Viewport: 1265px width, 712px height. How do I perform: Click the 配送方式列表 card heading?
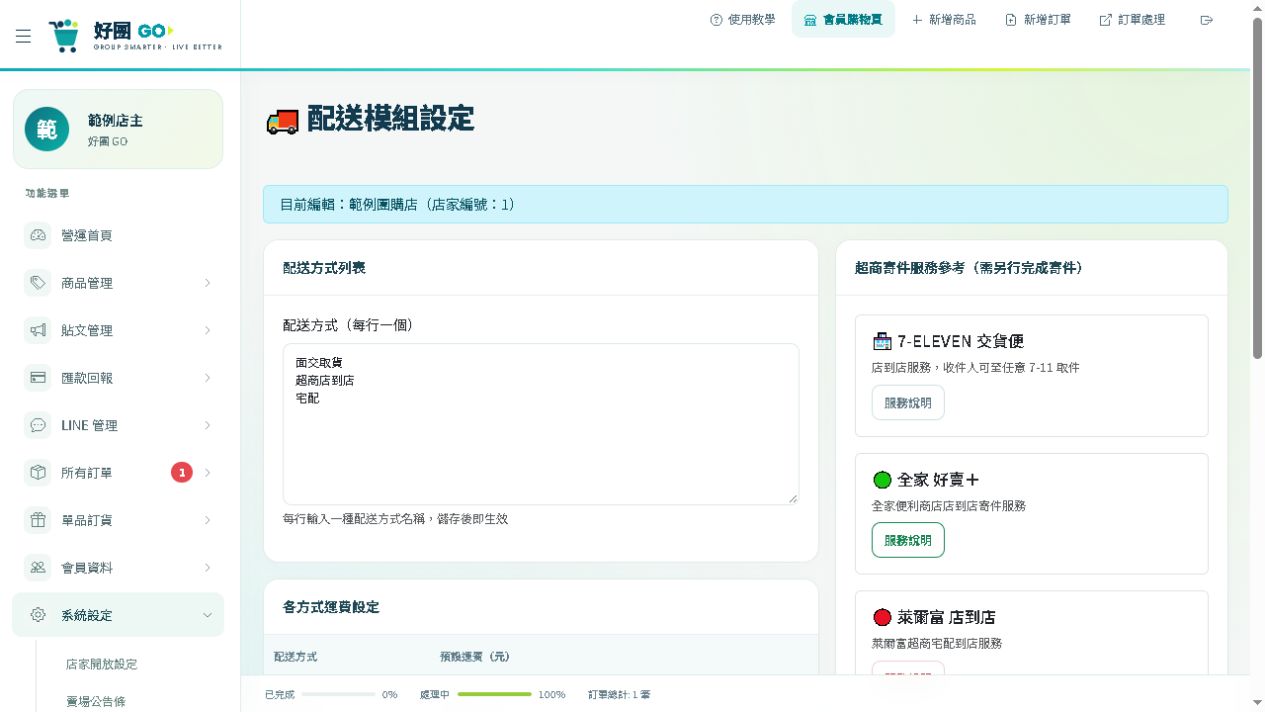(x=324, y=268)
